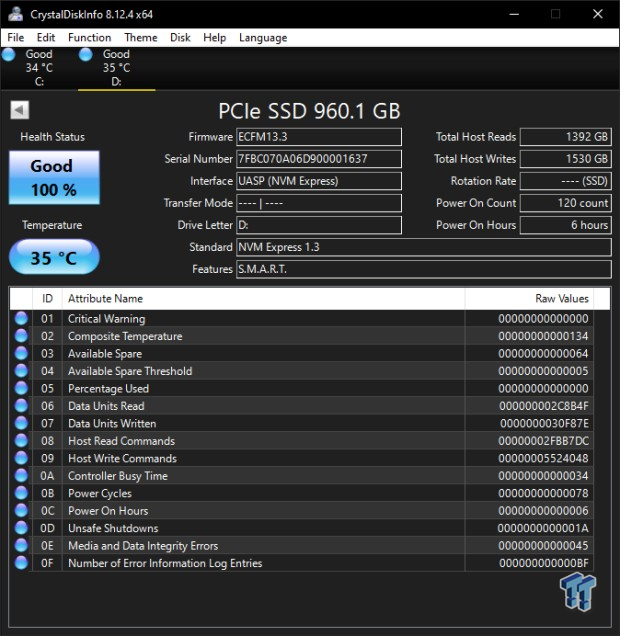
Task: Click the Standard field NVM Express 1.3
Action: [x=424, y=247]
